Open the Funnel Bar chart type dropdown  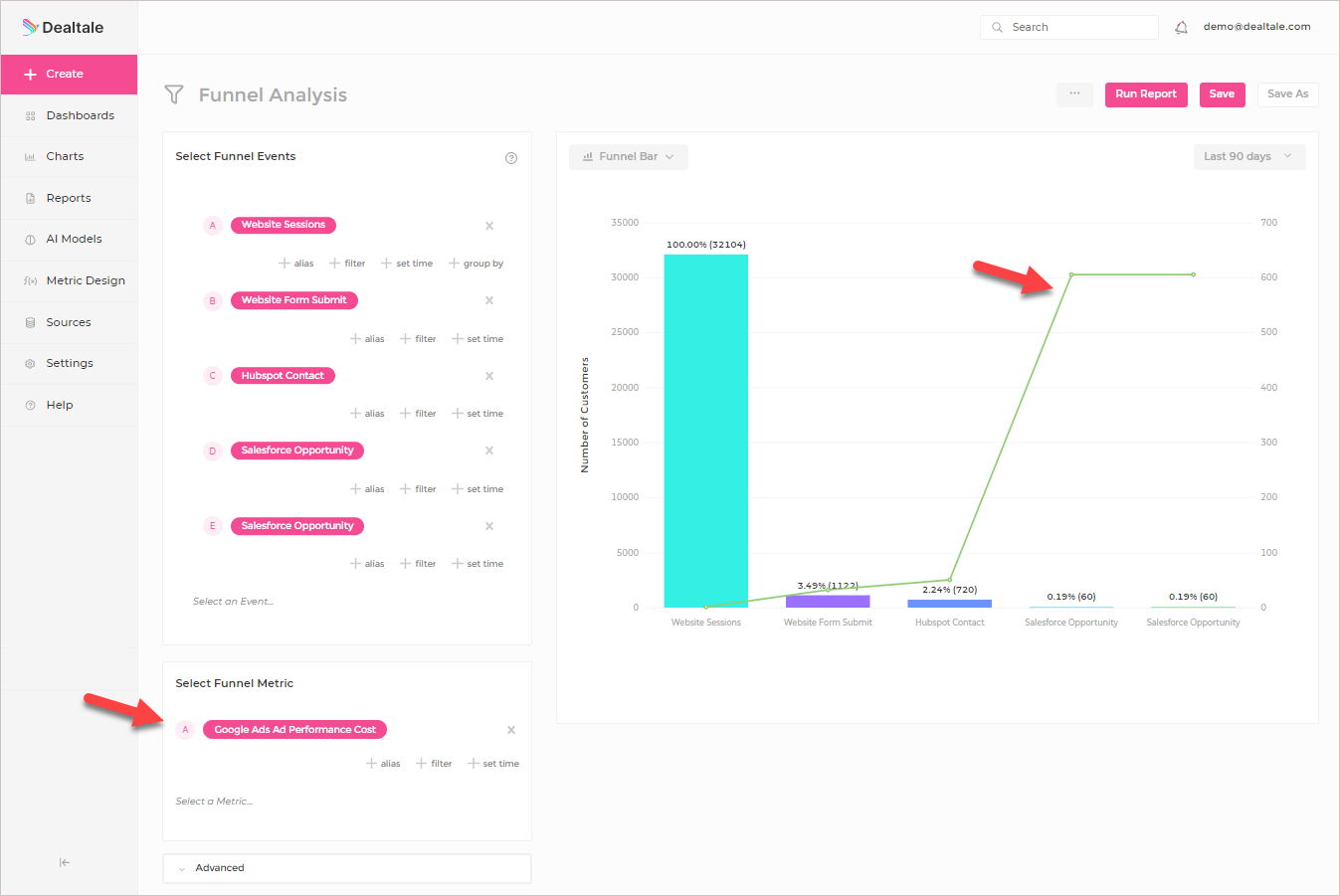pos(629,157)
